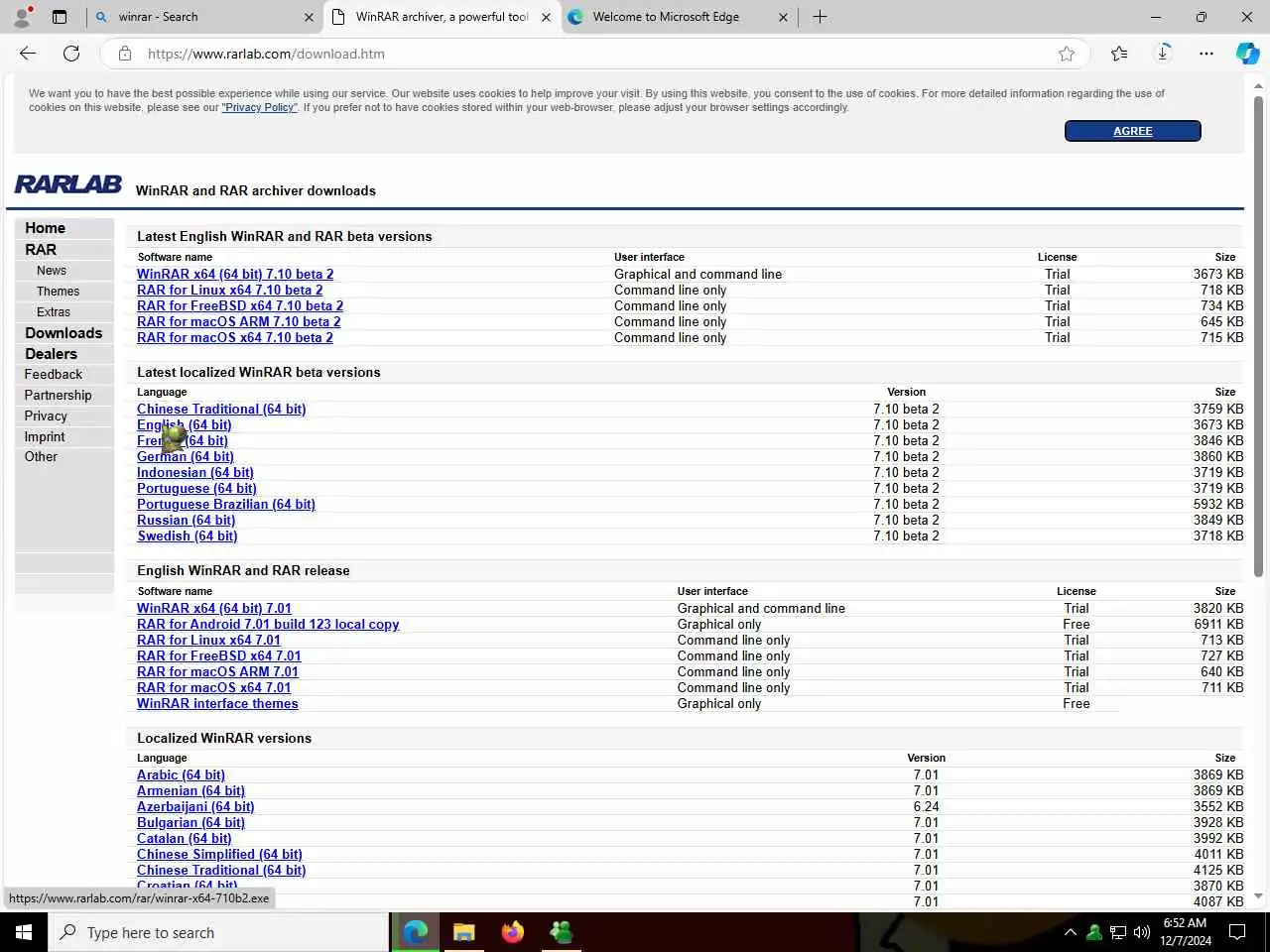The image size is (1270, 952).
Task: Open Edge Settings and more menu
Action: coord(1206,54)
